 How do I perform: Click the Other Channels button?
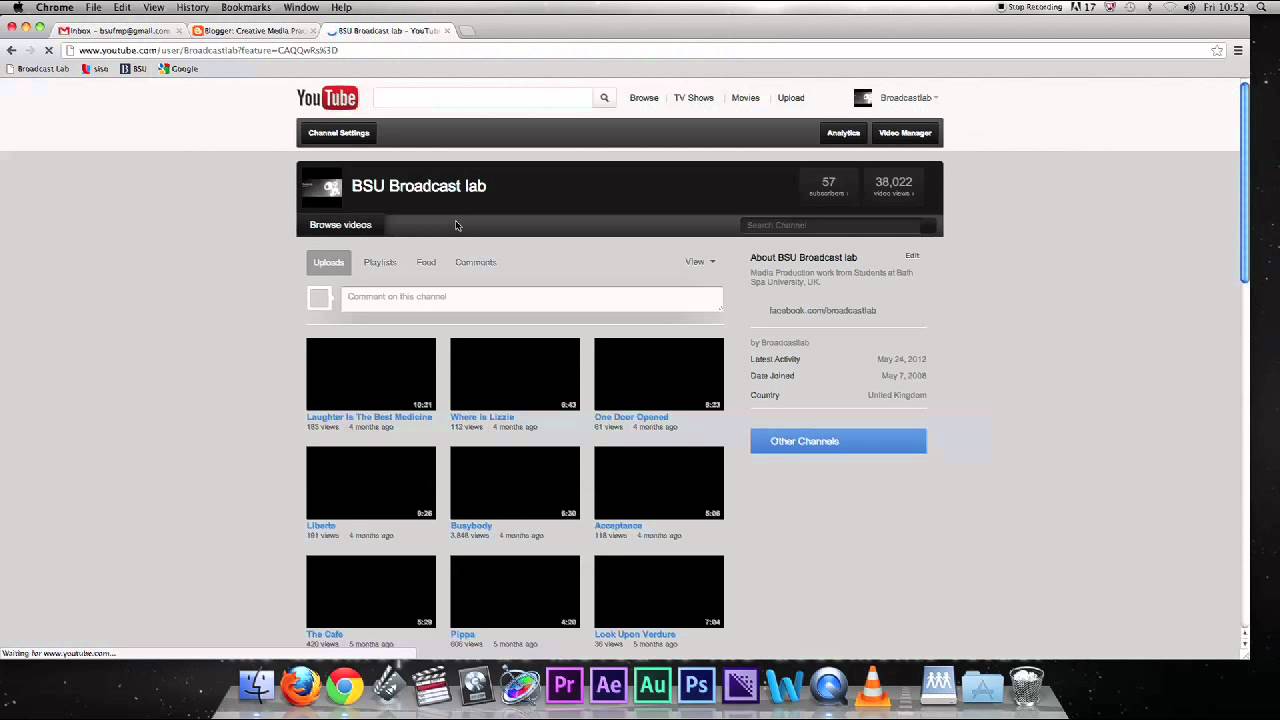(838, 441)
